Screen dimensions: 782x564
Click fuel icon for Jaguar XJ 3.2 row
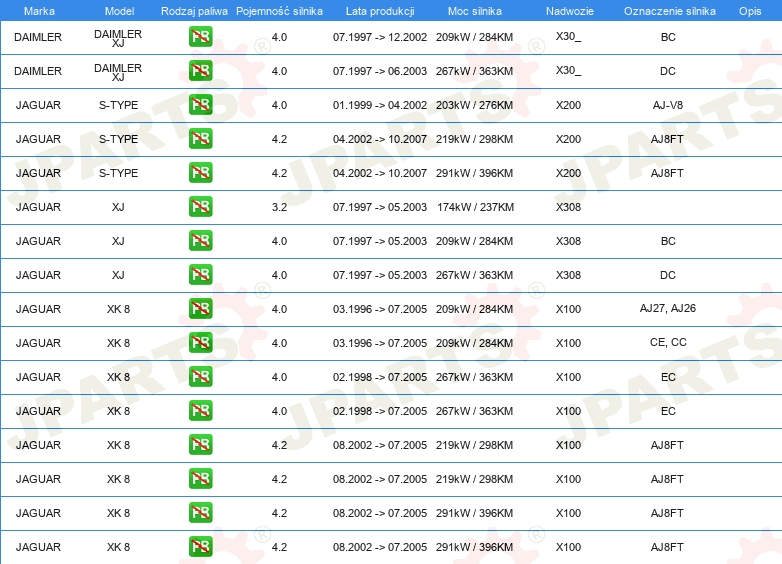click(200, 207)
